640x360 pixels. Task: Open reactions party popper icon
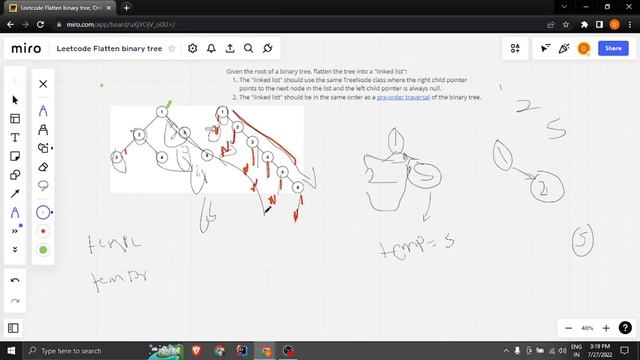pyautogui.click(x=564, y=48)
